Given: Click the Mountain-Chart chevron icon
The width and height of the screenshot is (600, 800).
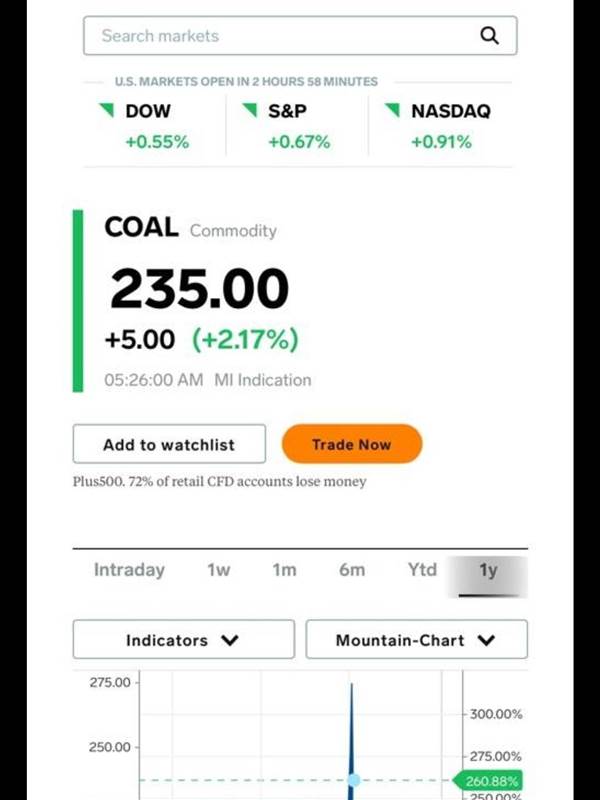Looking at the screenshot, I should [487, 640].
